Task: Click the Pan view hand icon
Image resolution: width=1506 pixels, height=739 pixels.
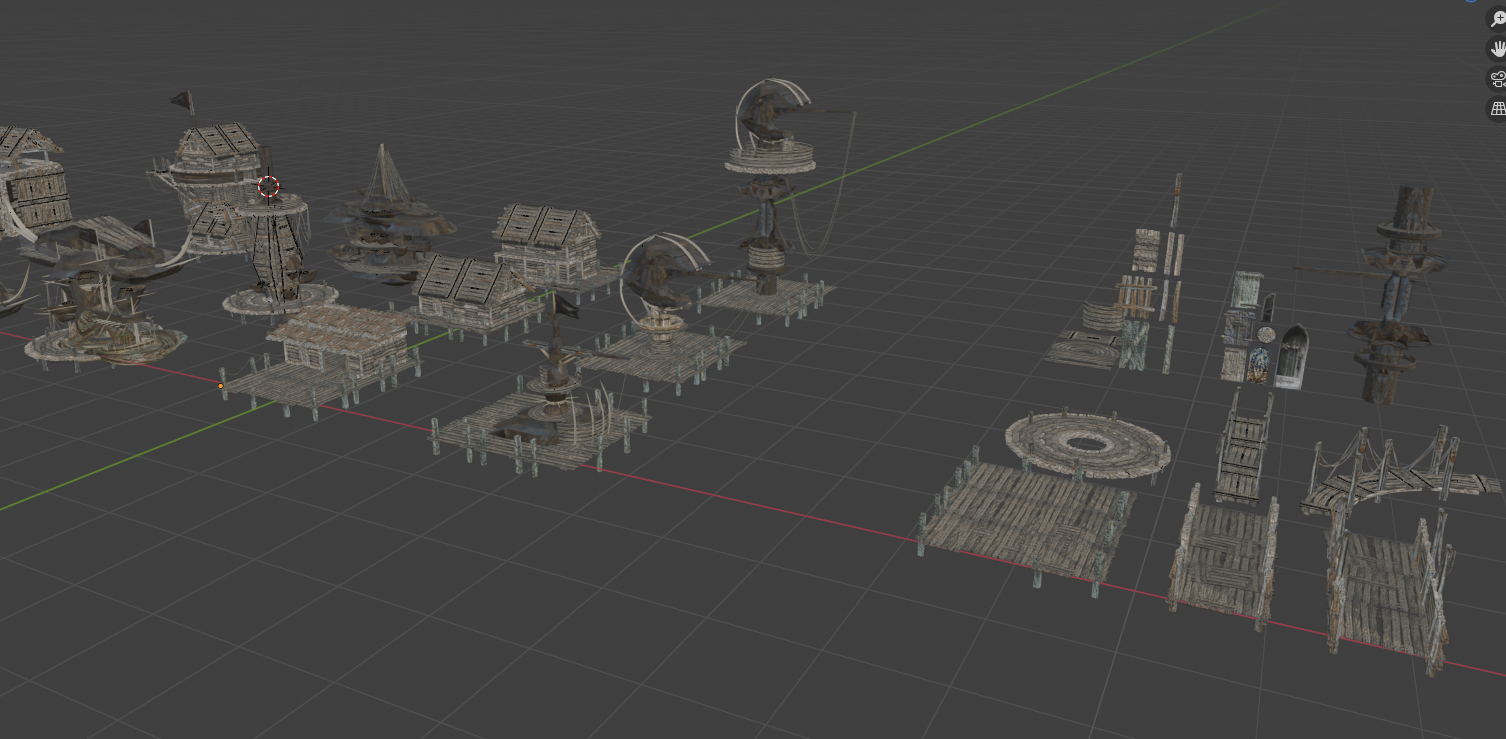Action: [x=1497, y=48]
